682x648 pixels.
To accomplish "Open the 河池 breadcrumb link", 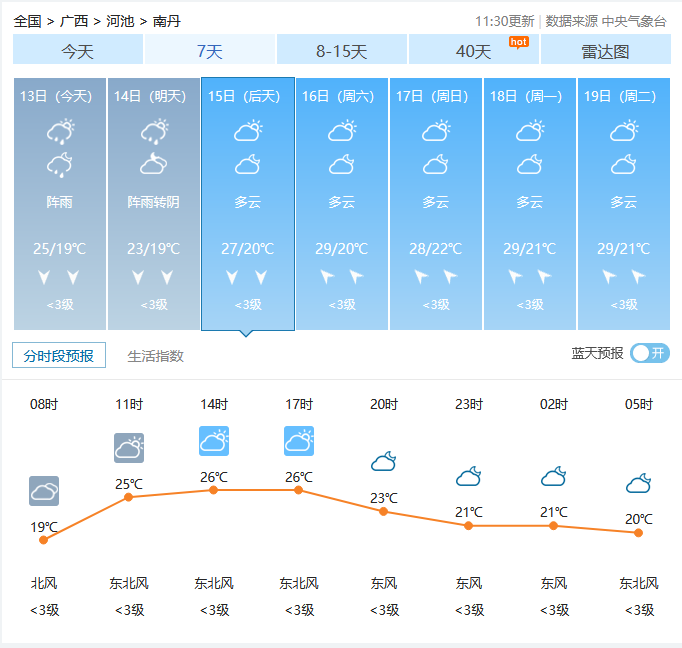I will pos(121,21).
